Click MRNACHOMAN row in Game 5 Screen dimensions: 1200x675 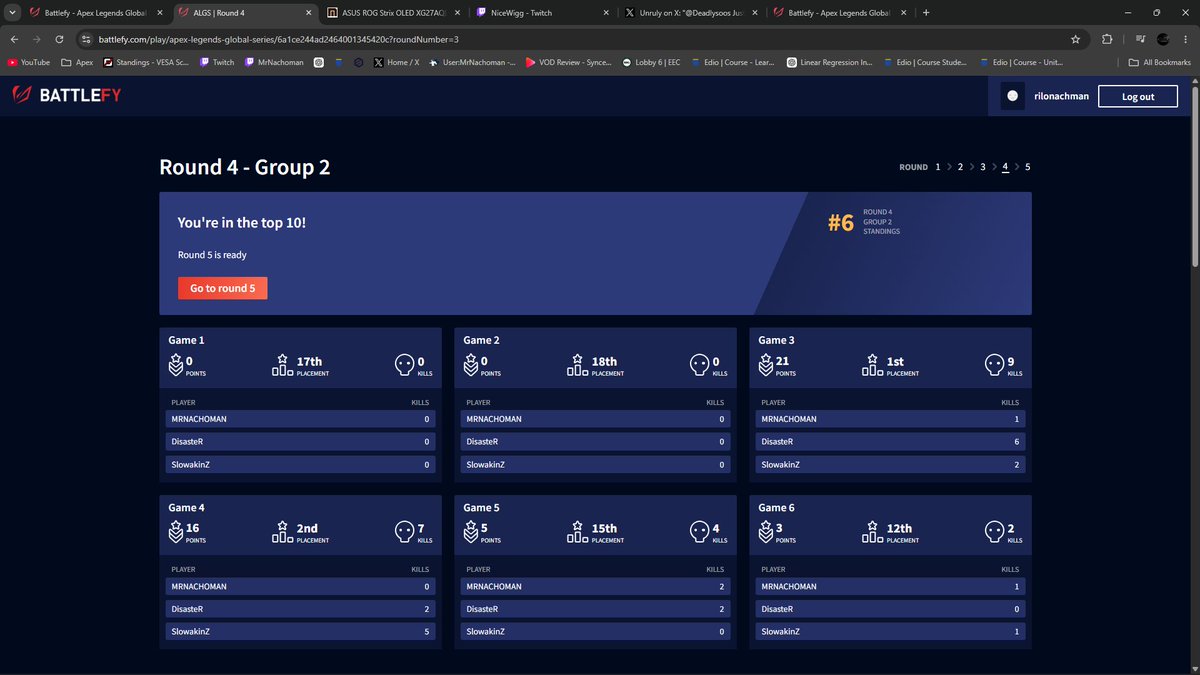tap(595, 586)
